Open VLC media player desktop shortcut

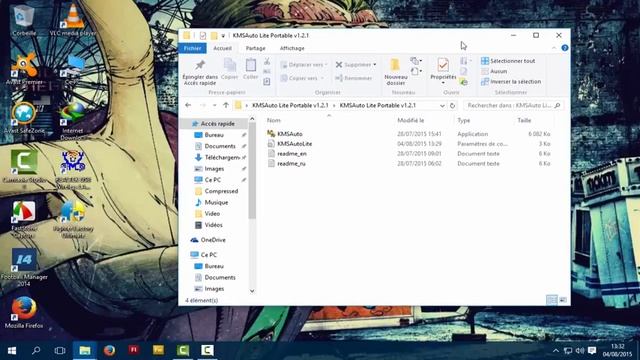click(x=73, y=20)
